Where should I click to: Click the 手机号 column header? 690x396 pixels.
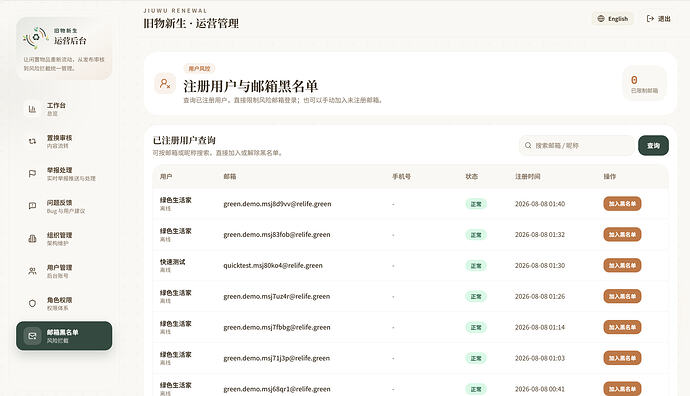coord(401,176)
